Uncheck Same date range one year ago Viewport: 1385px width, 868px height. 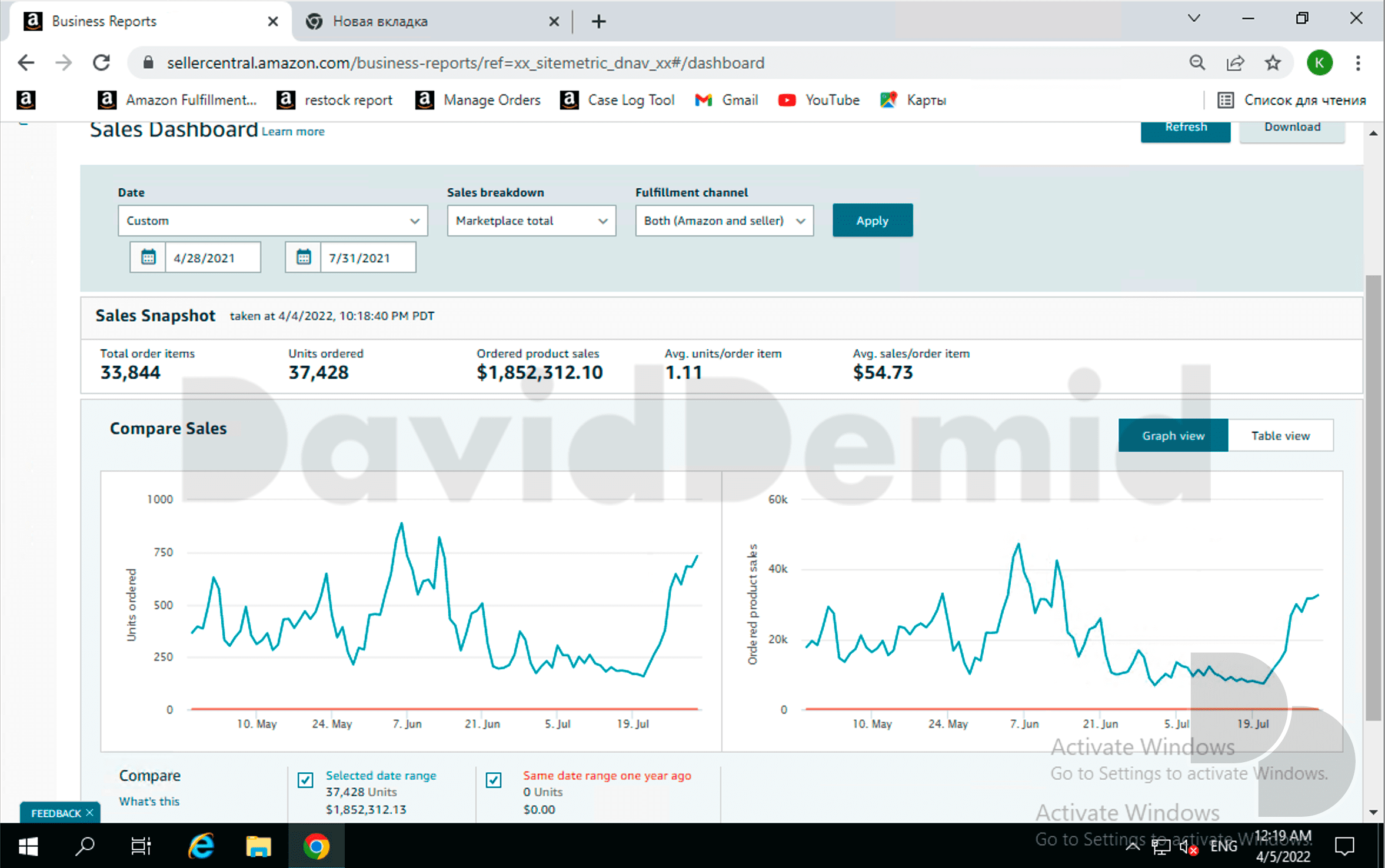click(x=494, y=780)
